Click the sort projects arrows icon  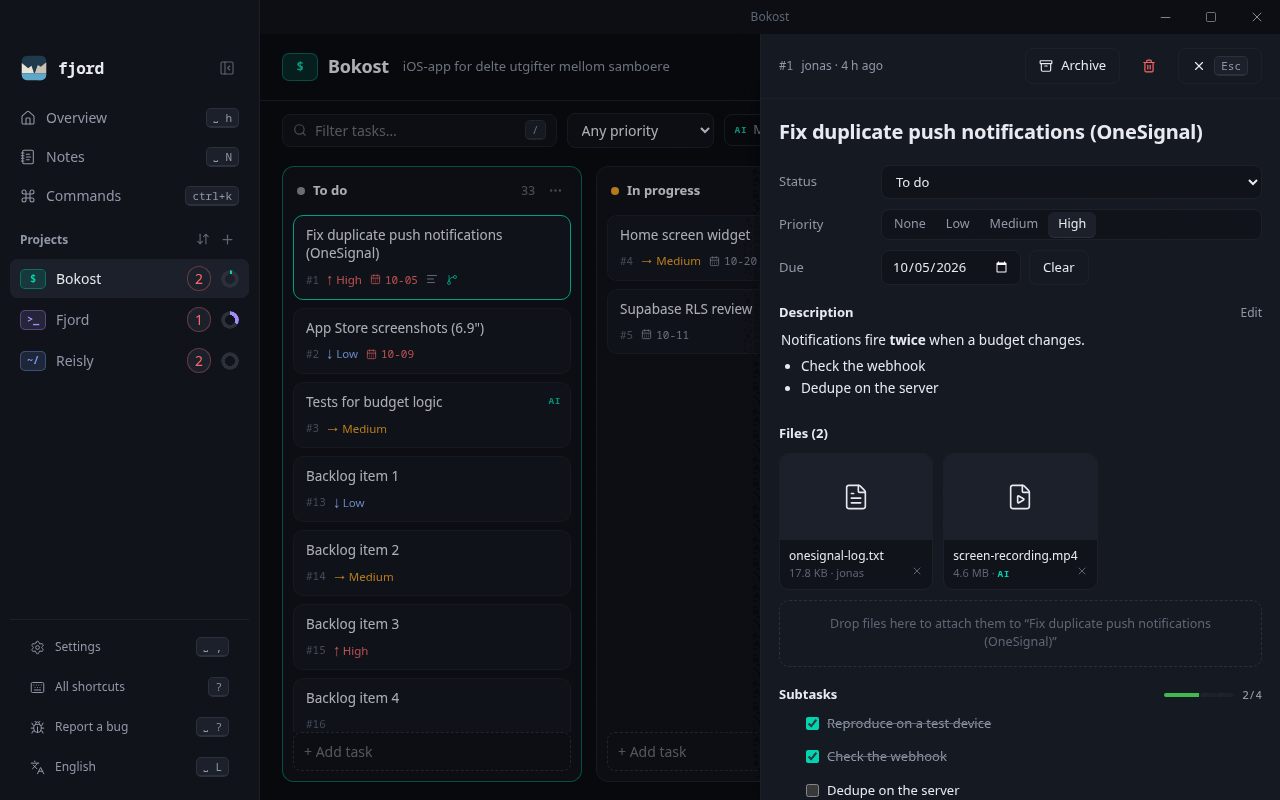(203, 239)
